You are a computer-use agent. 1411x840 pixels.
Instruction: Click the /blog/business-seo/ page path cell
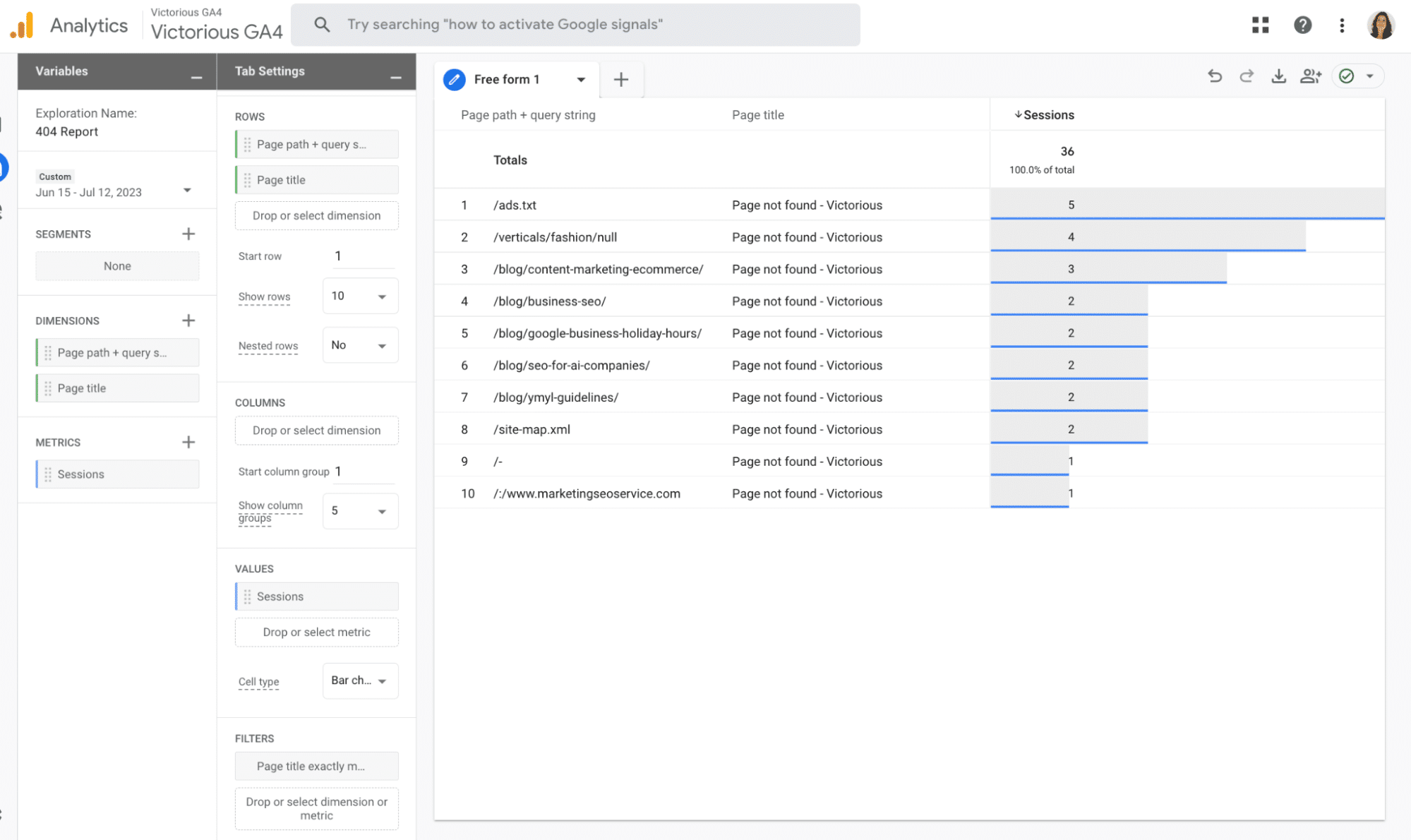tap(549, 301)
